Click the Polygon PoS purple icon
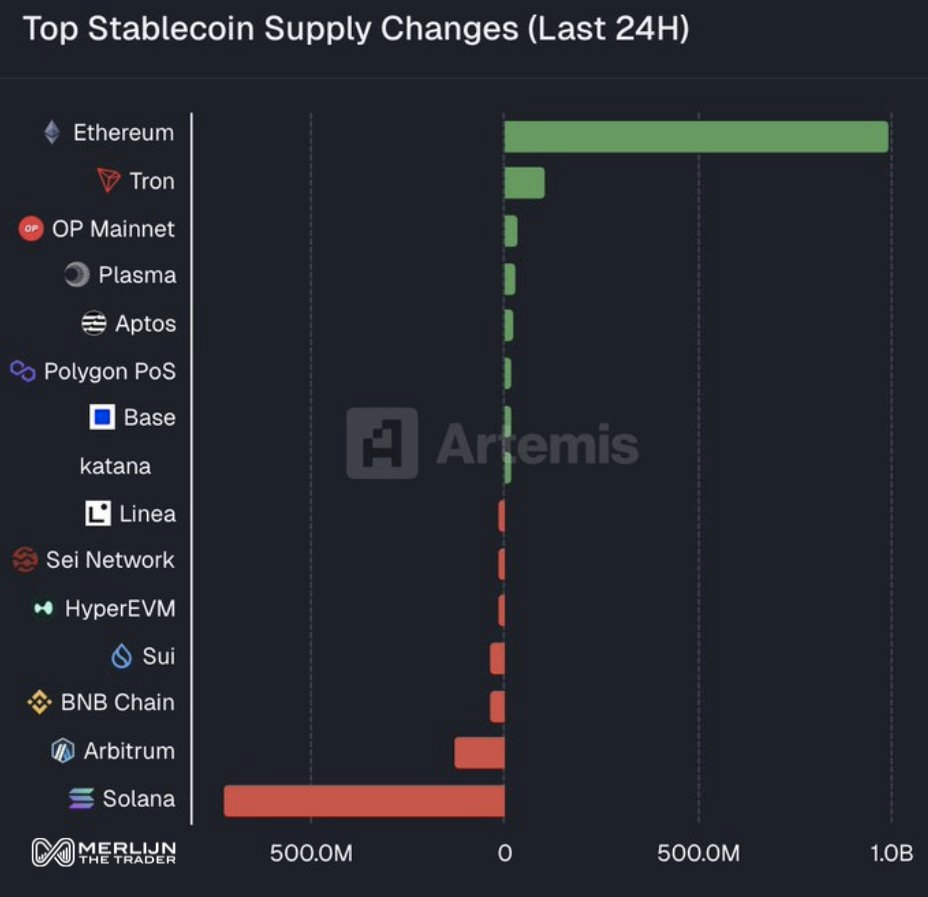The width and height of the screenshot is (928, 897). [x=23, y=372]
